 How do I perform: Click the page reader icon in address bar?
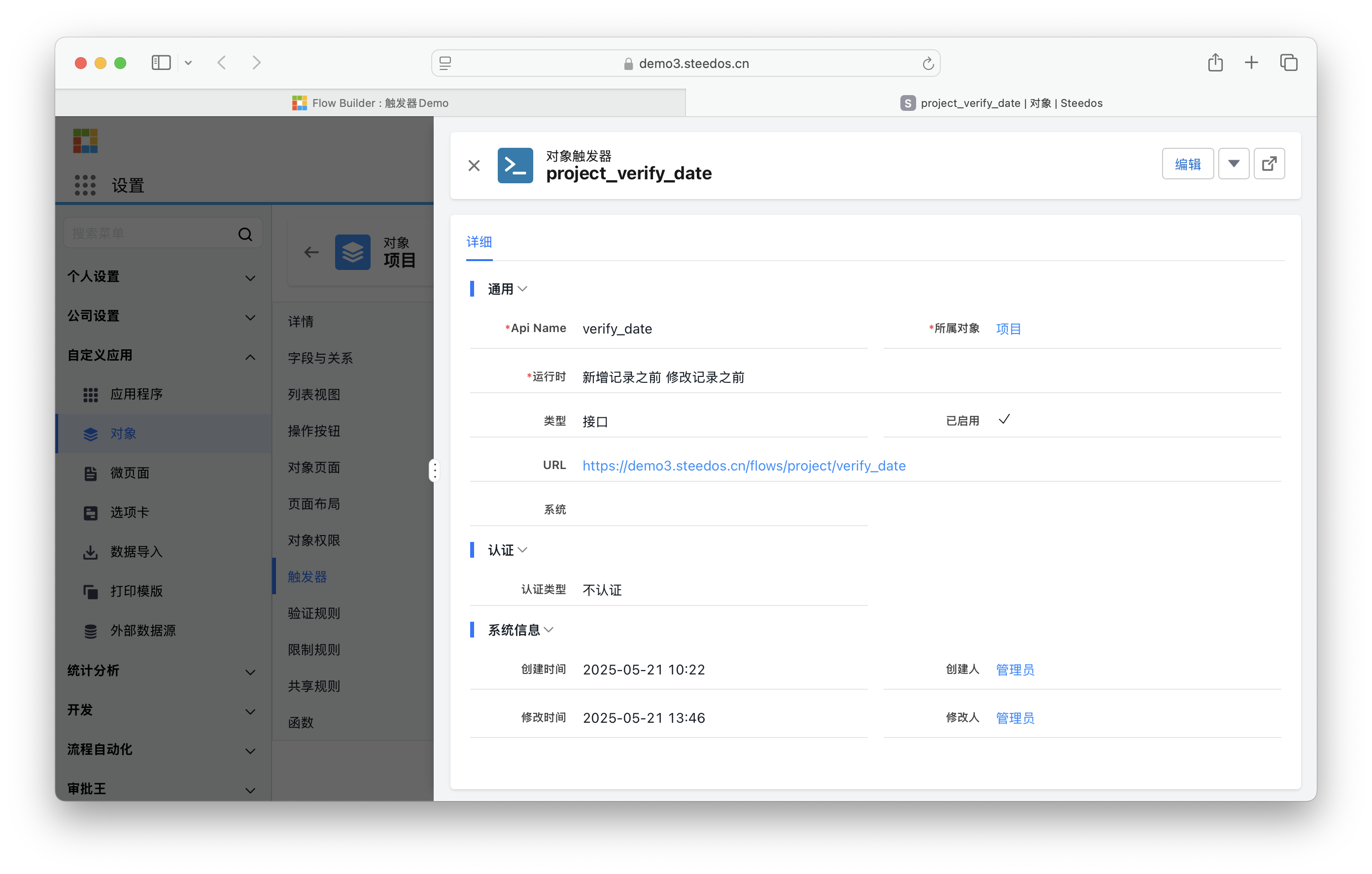pyautogui.click(x=446, y=63)
